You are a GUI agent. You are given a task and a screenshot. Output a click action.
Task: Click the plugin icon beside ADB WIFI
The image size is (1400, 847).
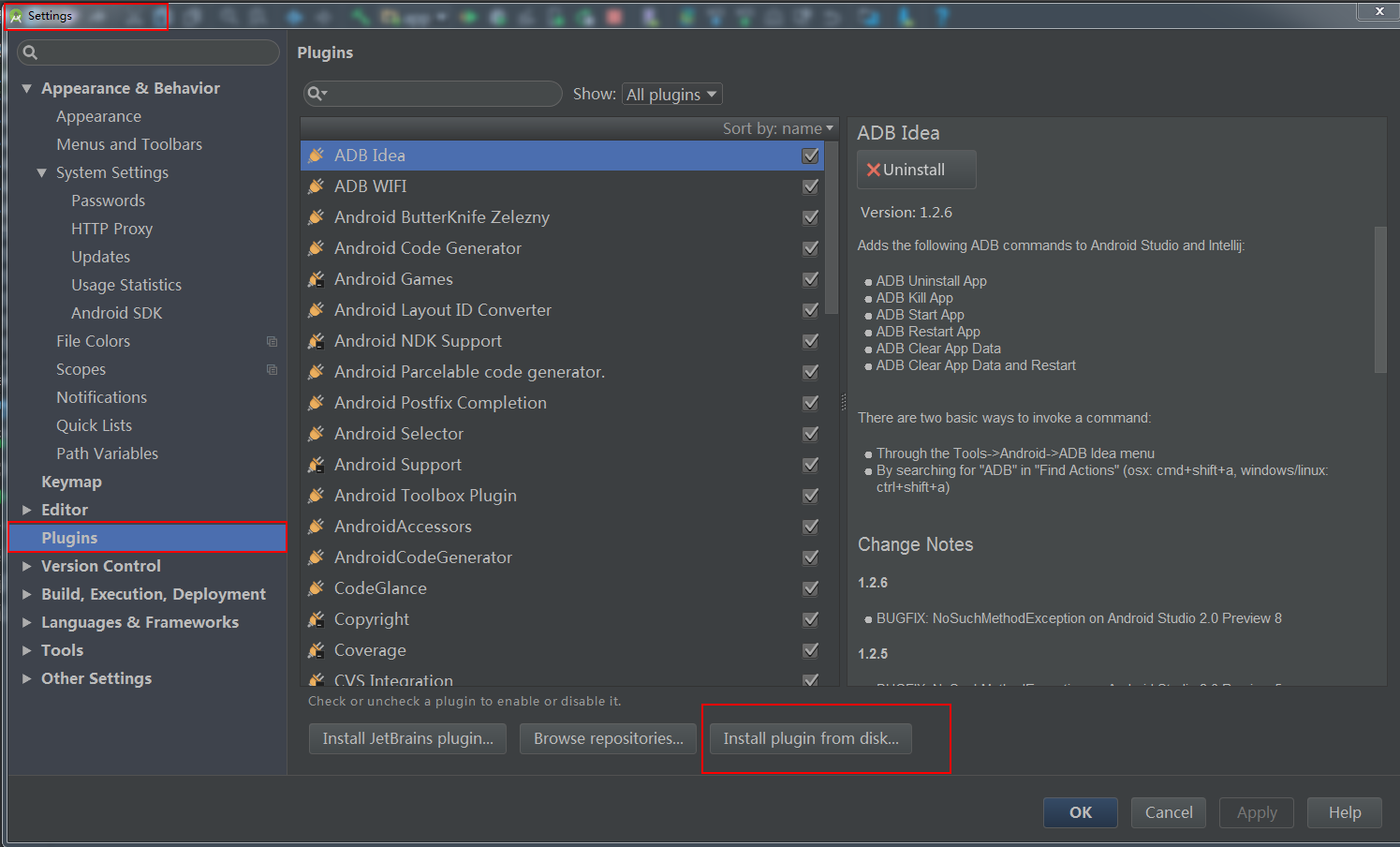pos(317,186)
